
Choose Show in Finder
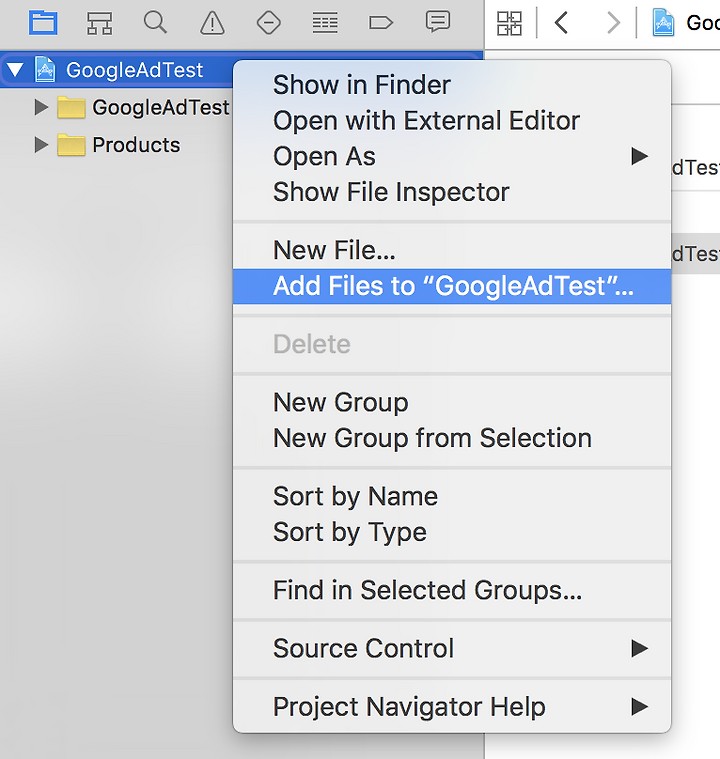pyautogui.click(x=452, y=85)
